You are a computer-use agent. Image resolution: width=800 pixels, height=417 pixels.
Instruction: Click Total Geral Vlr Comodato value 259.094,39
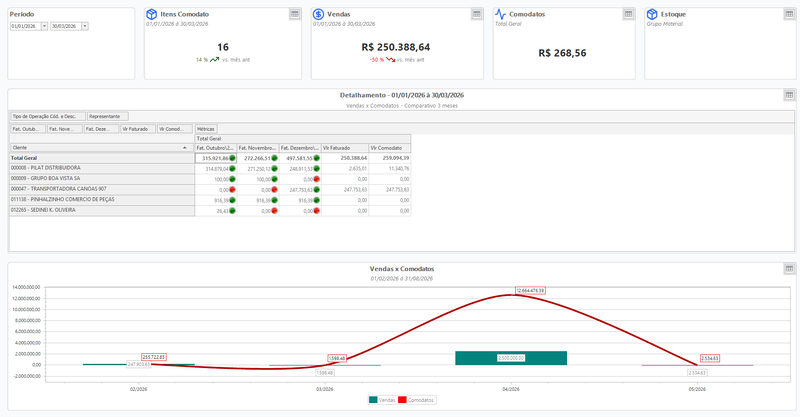coord(395,158)
